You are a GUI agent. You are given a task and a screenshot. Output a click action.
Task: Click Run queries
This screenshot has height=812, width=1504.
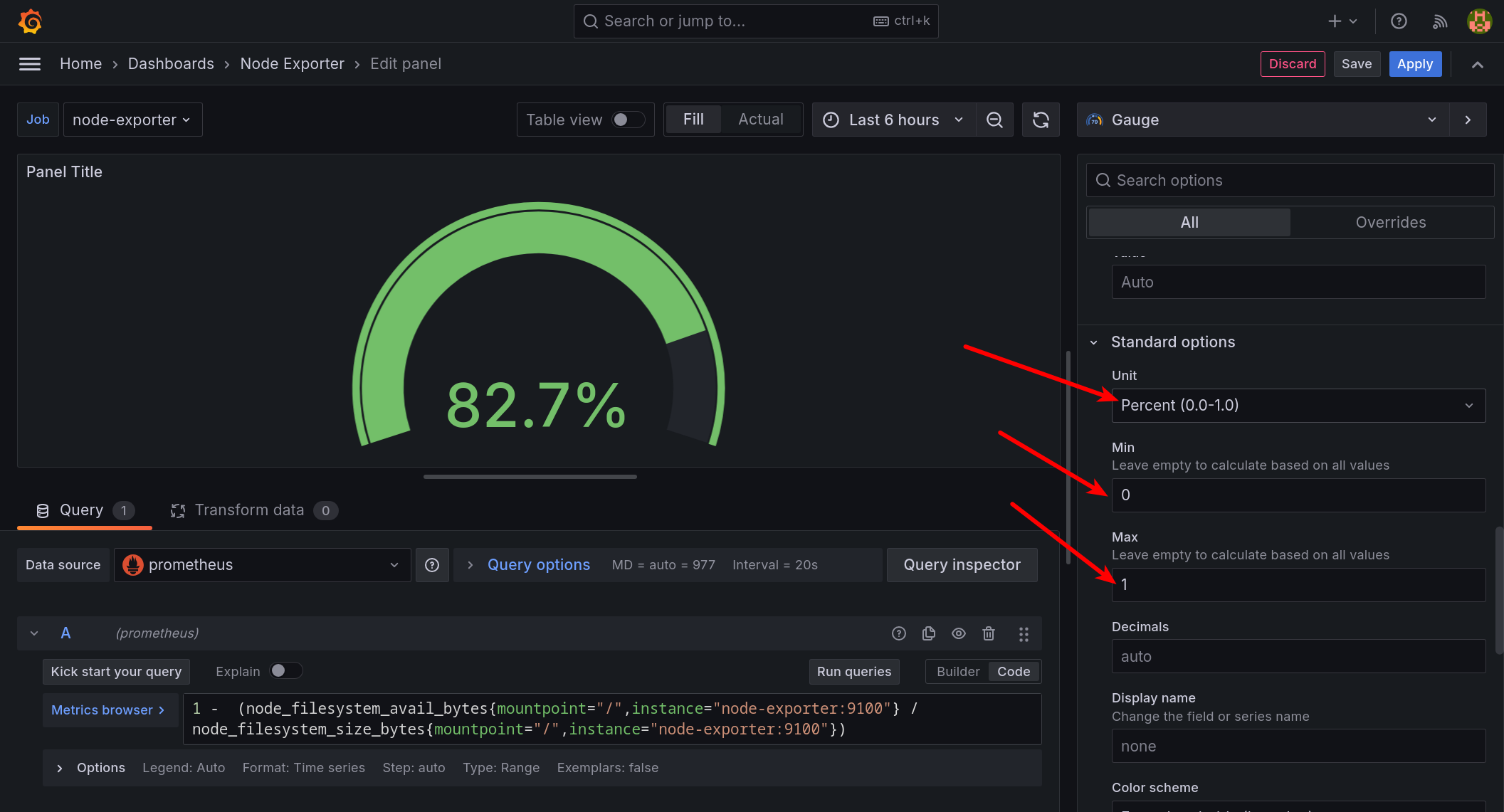(x=854, y=672)
